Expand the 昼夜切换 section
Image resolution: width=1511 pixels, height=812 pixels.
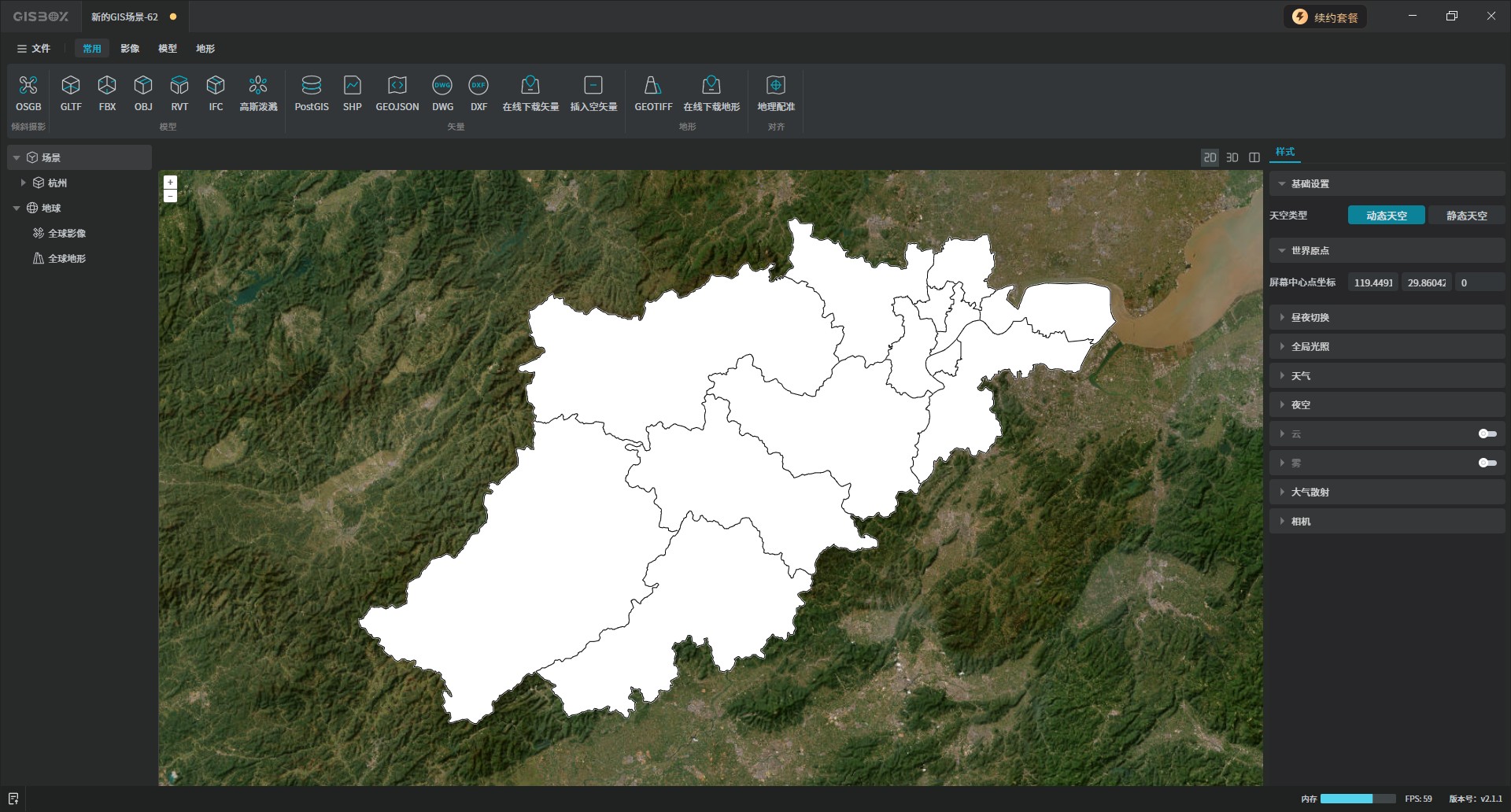pos(1310,318)
